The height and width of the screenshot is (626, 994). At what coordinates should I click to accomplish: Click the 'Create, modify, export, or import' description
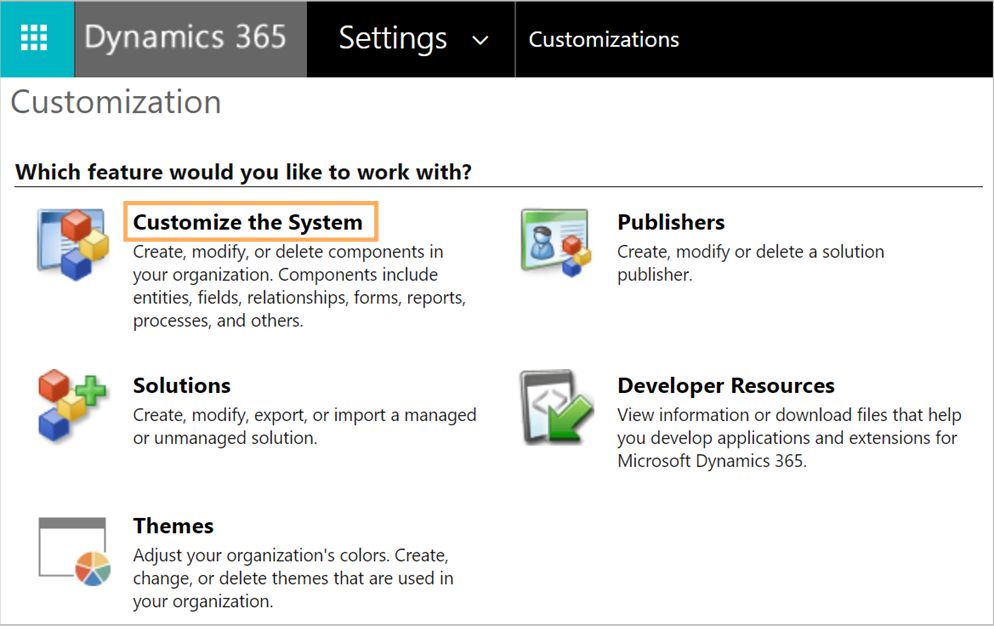(304, 426)
